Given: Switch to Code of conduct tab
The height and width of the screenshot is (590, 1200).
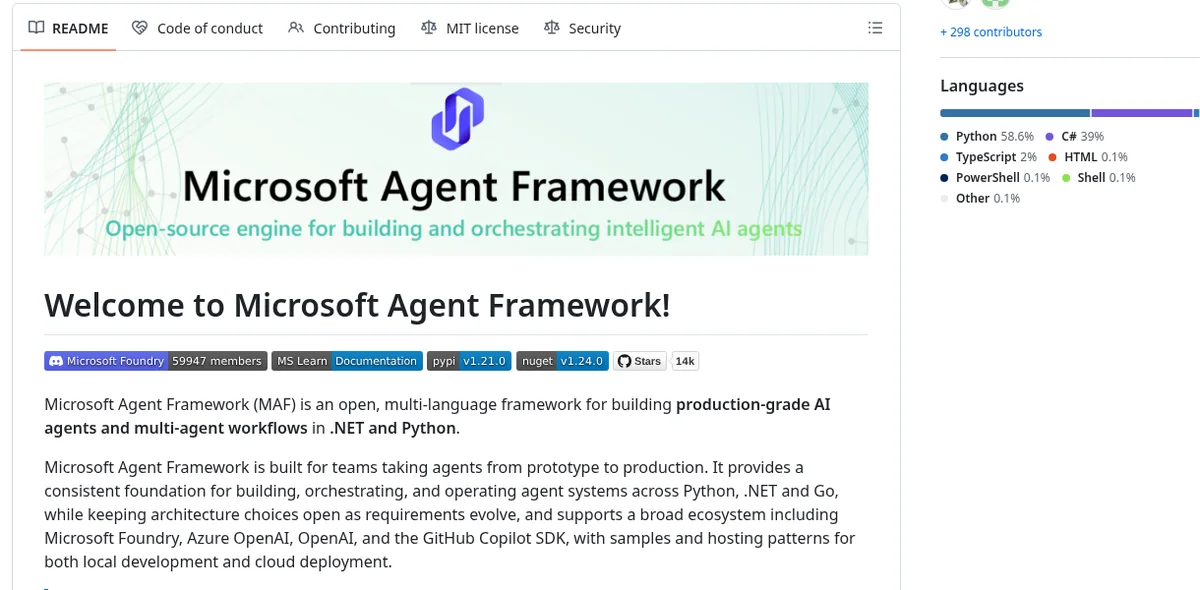Looking at the screenshot, I should [197, 28].
